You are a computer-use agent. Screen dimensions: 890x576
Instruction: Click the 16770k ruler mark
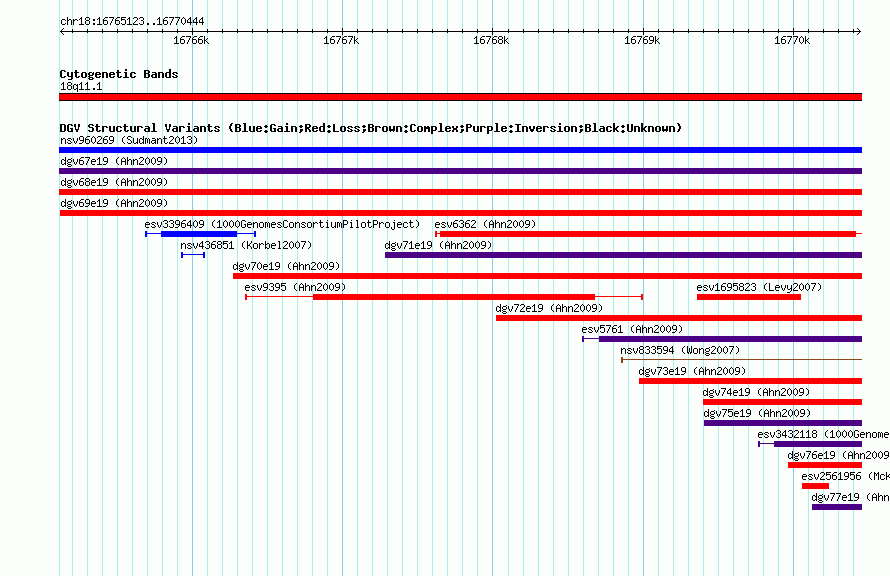pos(792,40)
